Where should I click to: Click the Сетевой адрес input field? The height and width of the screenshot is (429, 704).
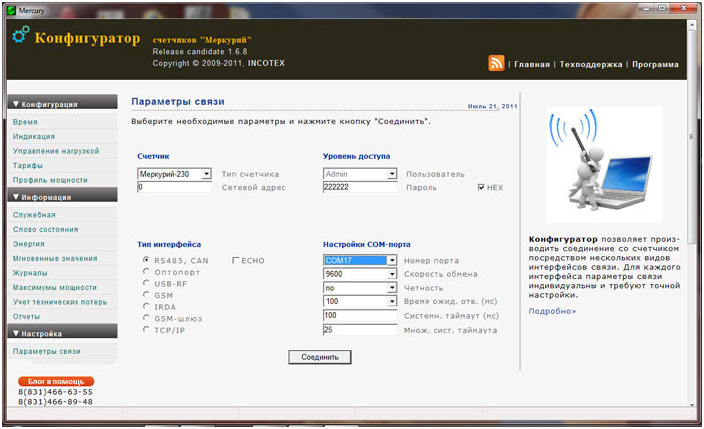coord(174,187)
